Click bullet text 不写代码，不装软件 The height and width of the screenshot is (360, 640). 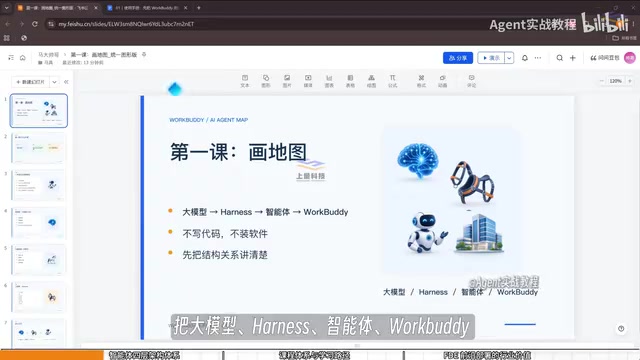coord(225,234)
